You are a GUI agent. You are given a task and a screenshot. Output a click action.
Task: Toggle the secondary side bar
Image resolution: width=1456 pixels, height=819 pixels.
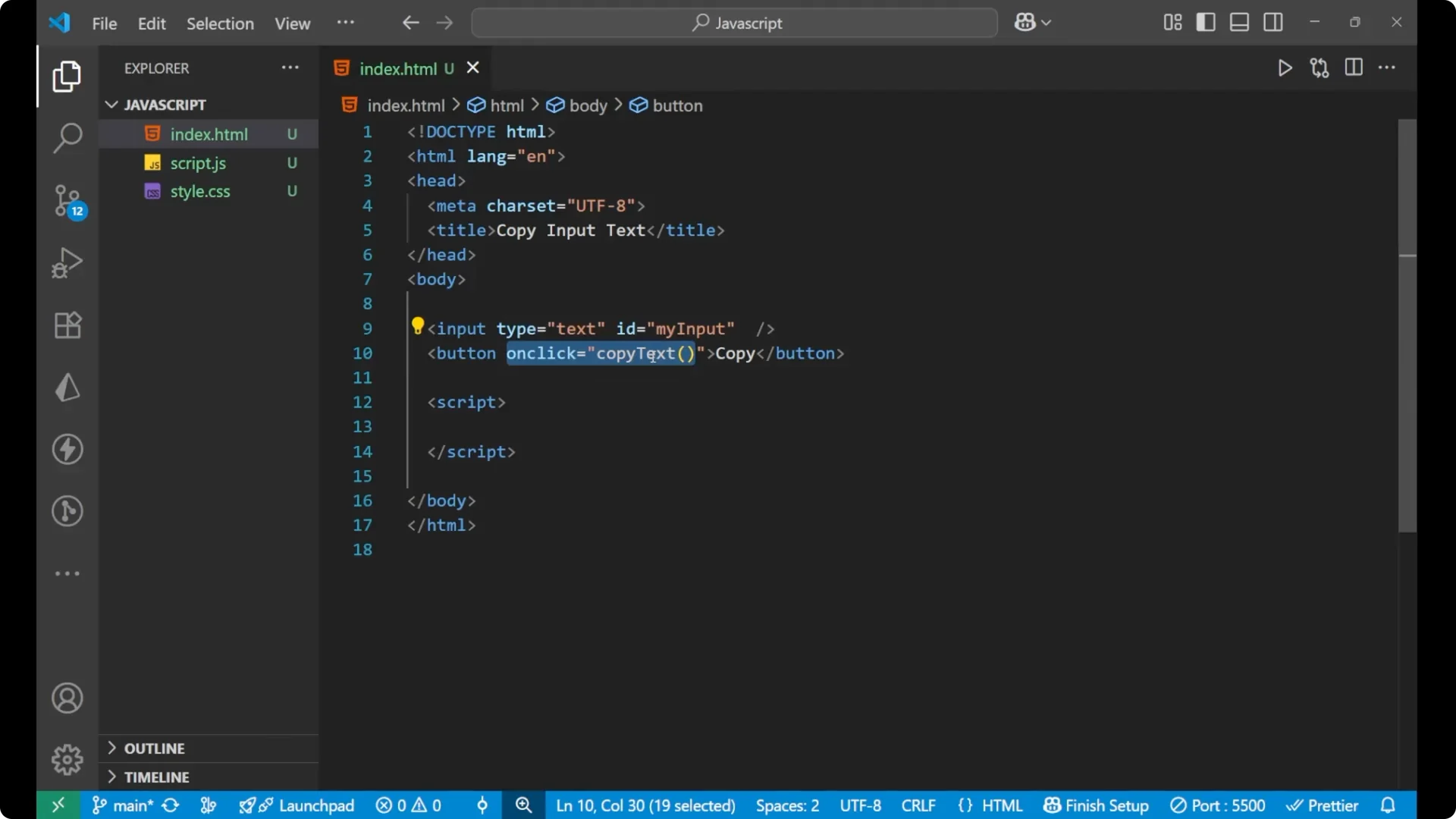pyautogui.click(x=1273, y=22)
